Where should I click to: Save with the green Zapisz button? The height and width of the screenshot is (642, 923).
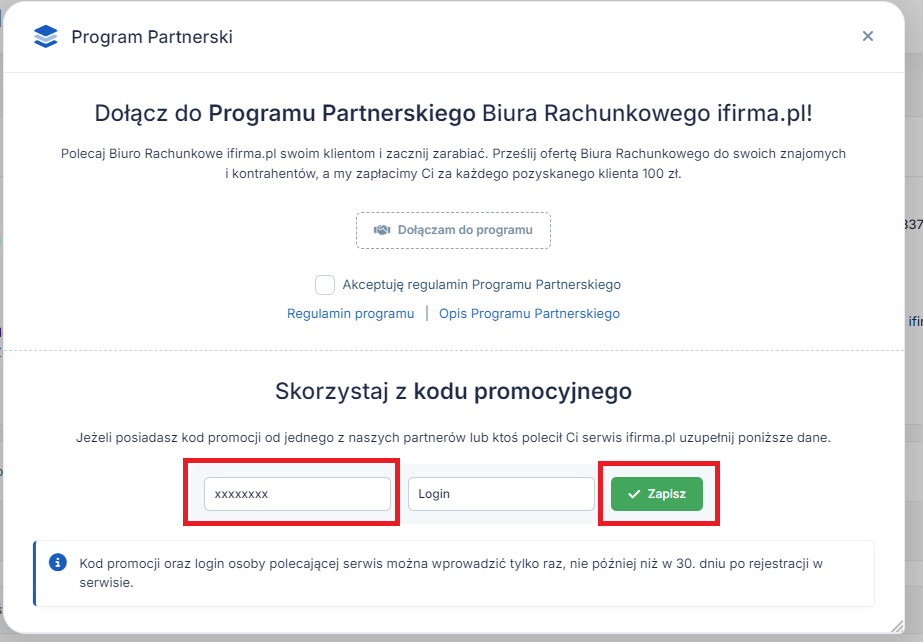click(657, 494)
